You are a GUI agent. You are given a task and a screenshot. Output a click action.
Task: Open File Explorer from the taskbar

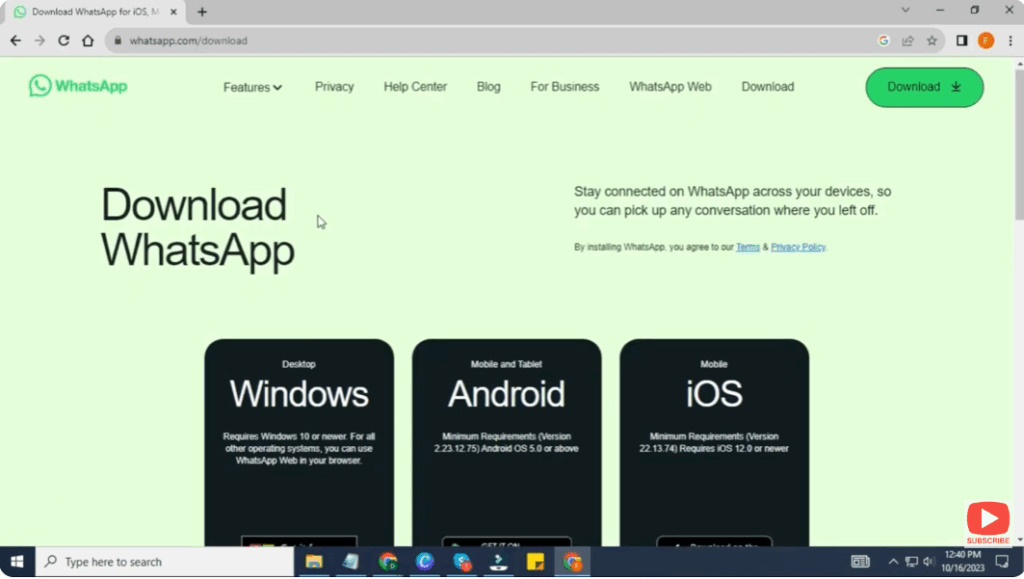(x=314, y=561)
